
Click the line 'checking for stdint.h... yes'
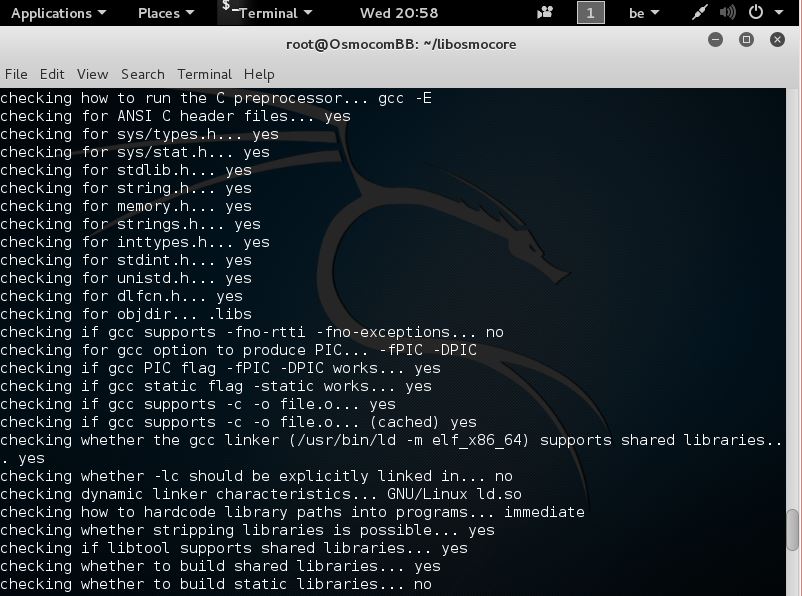(126, 260)
